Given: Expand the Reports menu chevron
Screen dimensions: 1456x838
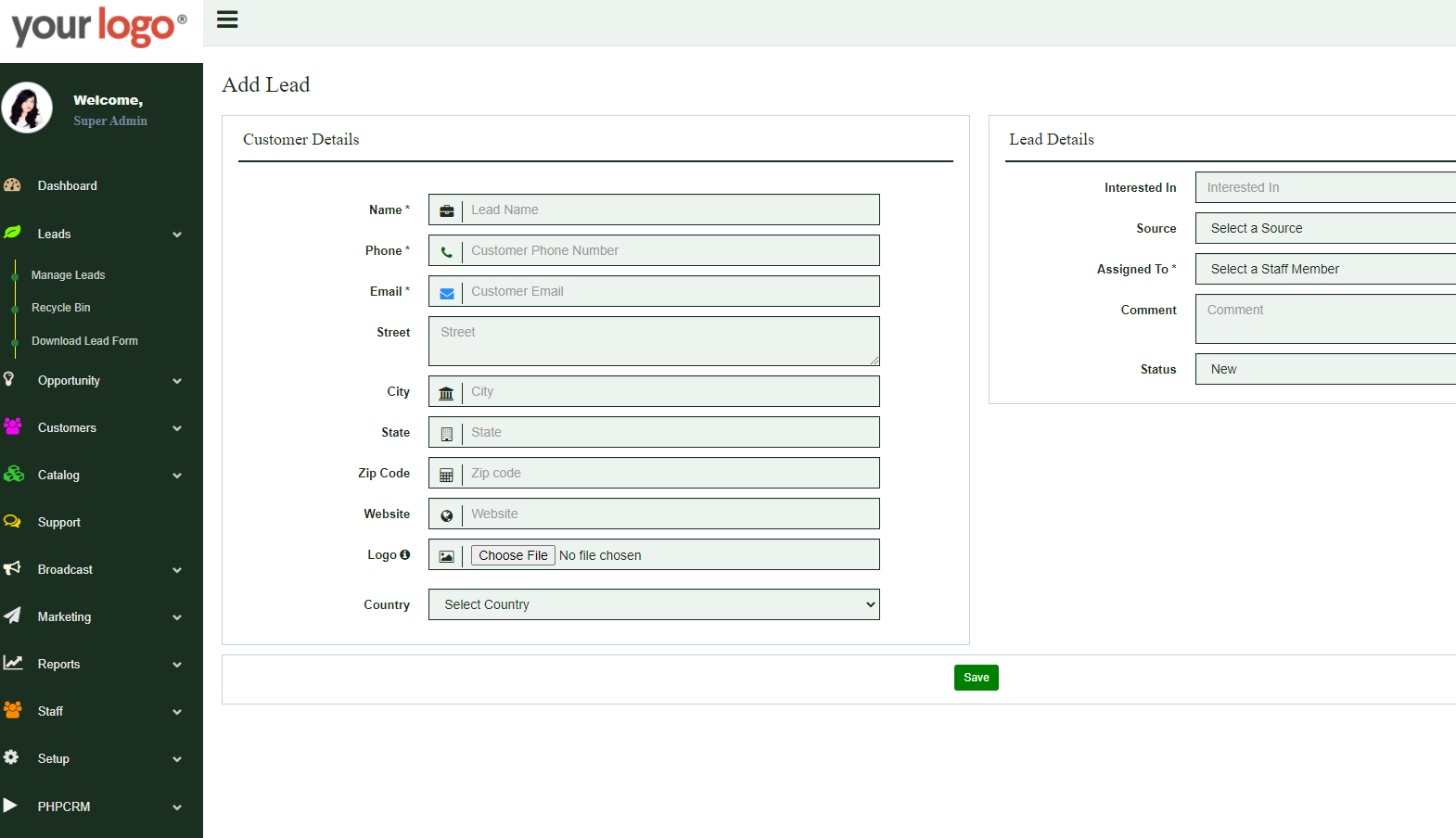Looking at the screenshot, I should 177,665.
